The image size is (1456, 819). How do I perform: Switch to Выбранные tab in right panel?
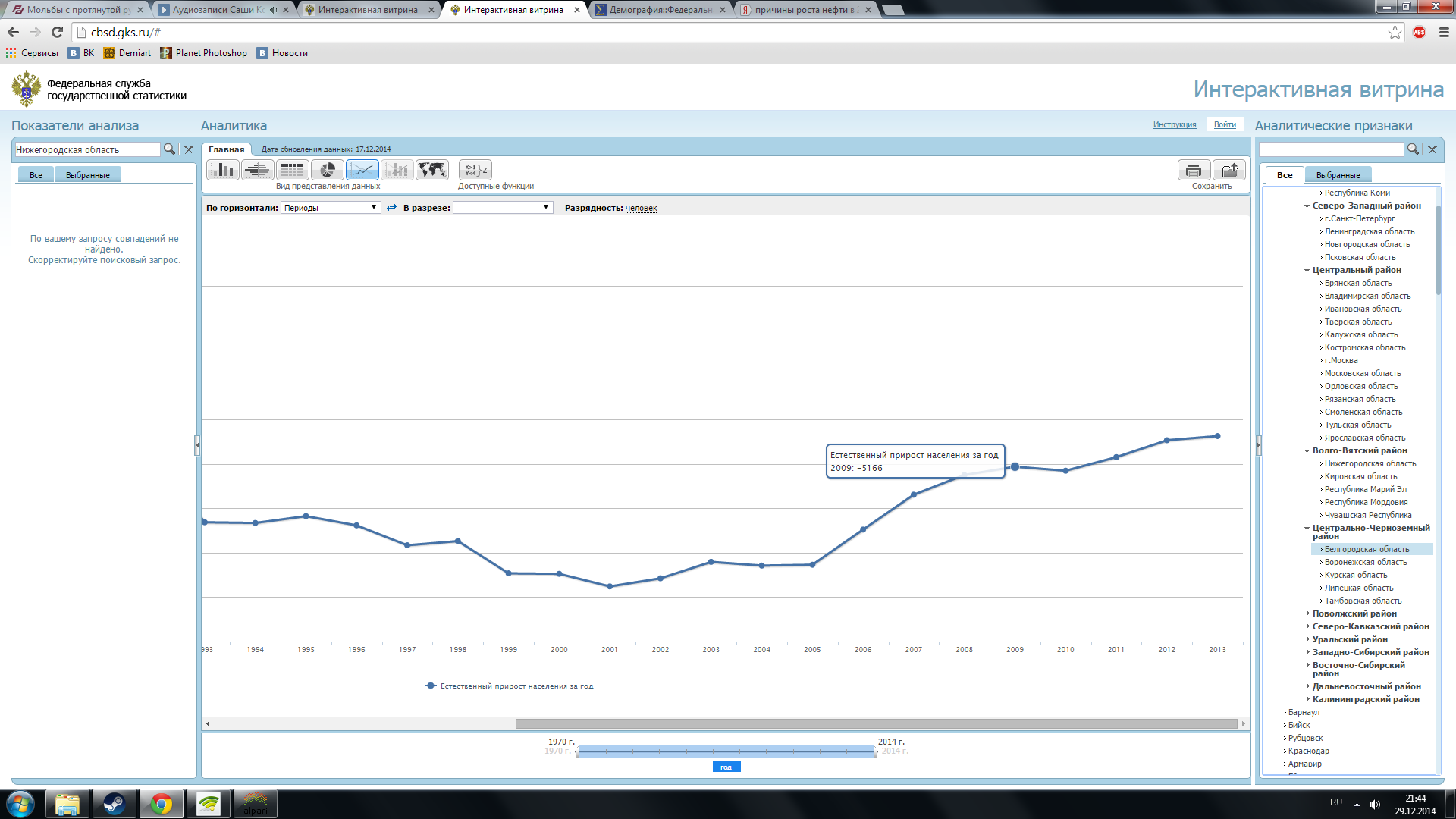(x=1338, y=175)
